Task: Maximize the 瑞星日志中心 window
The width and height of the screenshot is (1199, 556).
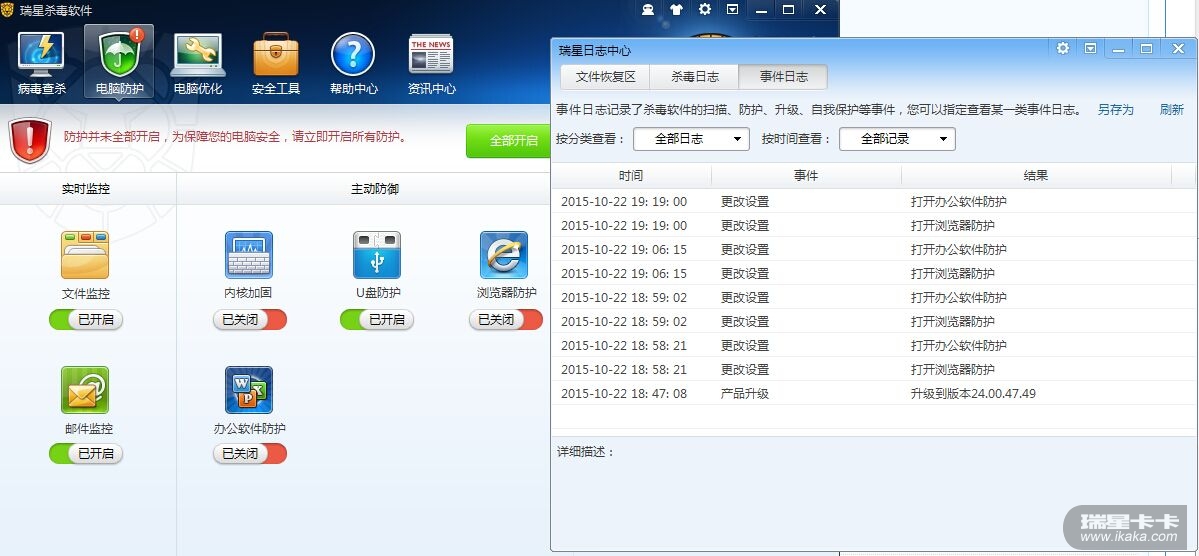Action: pyautogui.click(x=1146, y=48)
